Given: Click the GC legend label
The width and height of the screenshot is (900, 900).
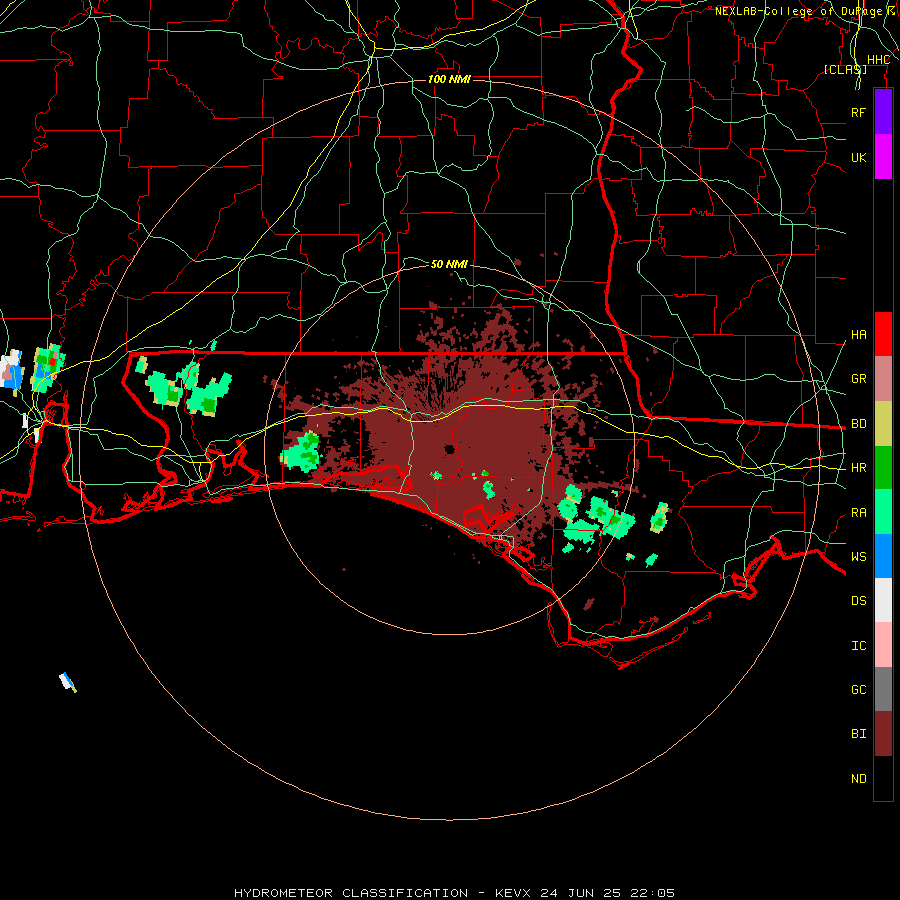Looking at the screenshot, I should click(x=858, y=689).
